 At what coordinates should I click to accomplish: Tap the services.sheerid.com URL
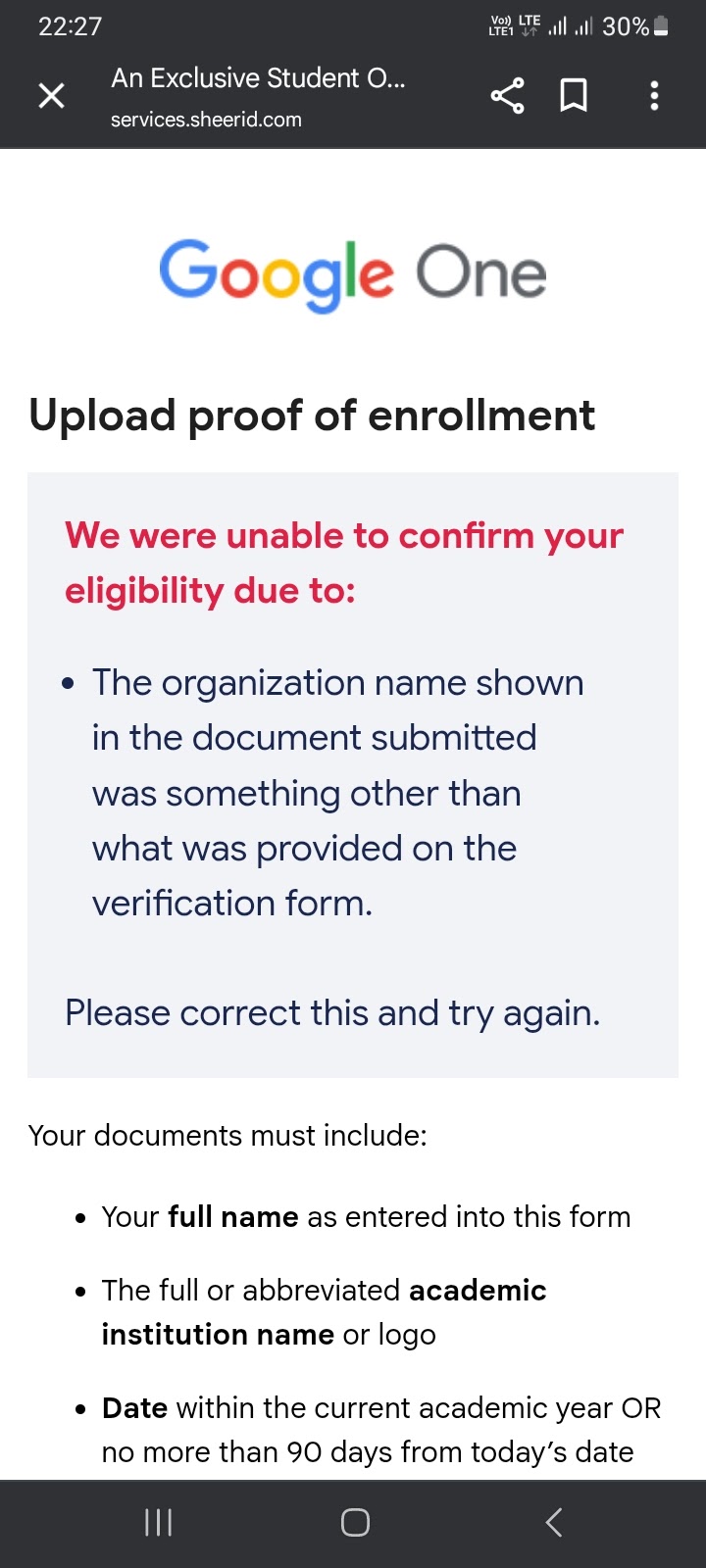click(x=206, y=120)
